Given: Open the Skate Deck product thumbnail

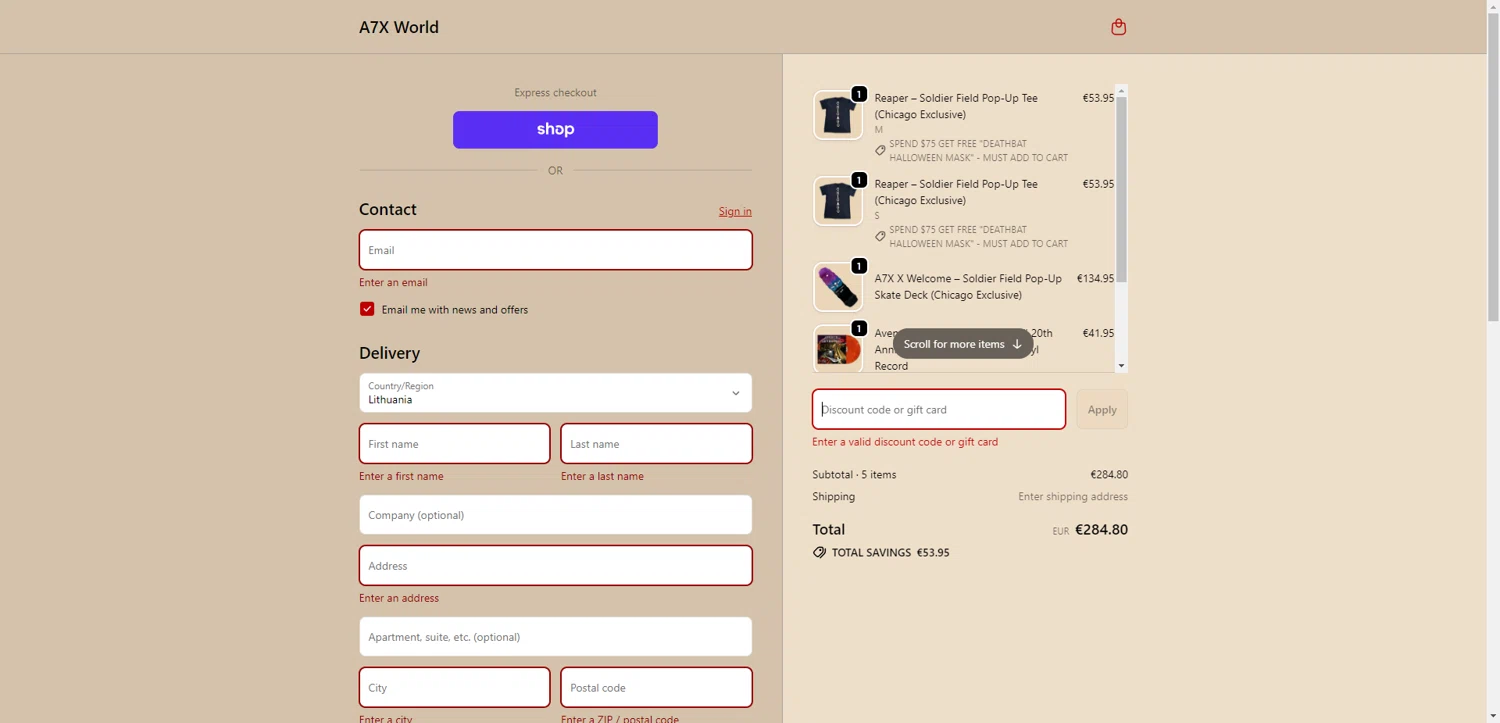Looking at the screenshot, I should click(x=838, y=287).
